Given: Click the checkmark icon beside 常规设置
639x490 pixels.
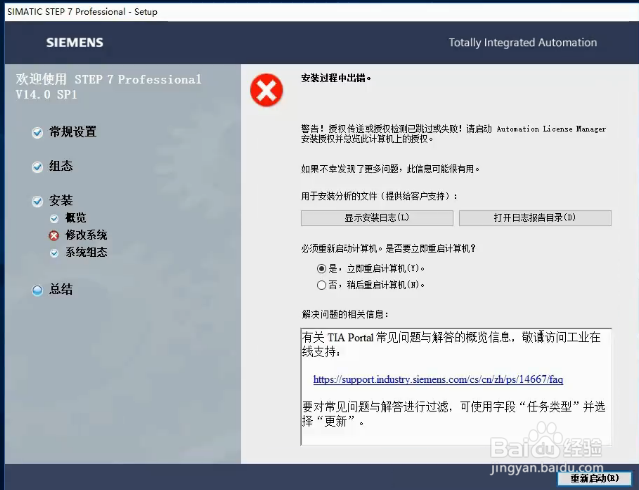Looking at the screenshot, I should pos(37,132).
